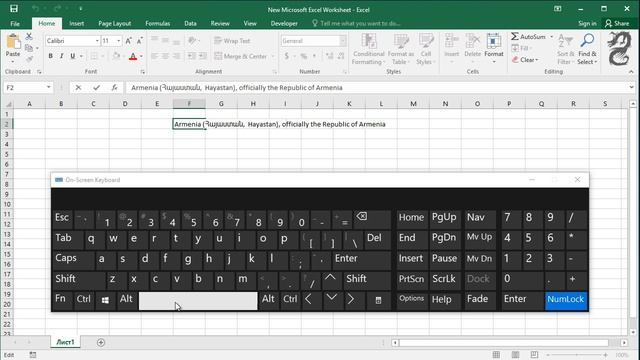Toggle NumLock on the on-screen keyboard

566,300
